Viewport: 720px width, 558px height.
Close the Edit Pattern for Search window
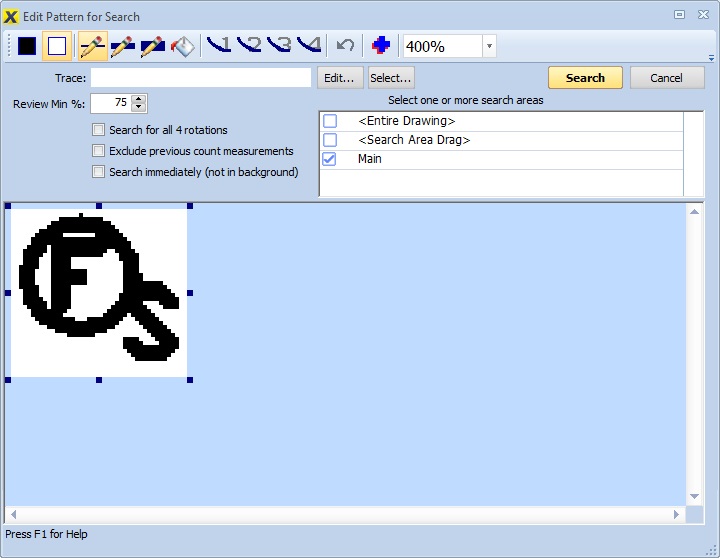click(x=703, y=15)
